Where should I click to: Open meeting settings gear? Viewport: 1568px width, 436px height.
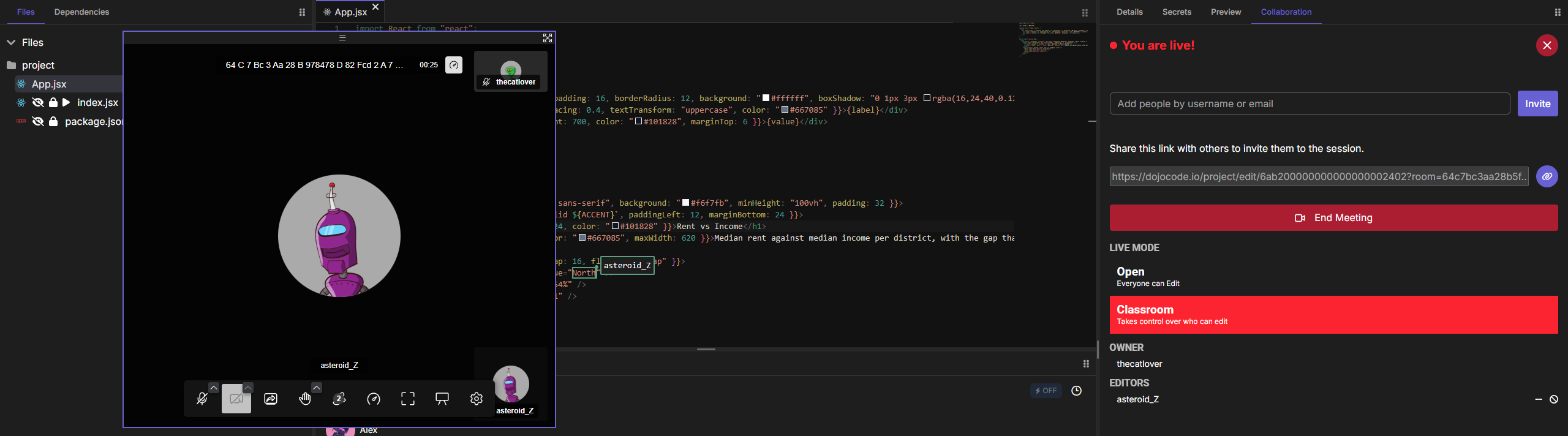[476, 398]
